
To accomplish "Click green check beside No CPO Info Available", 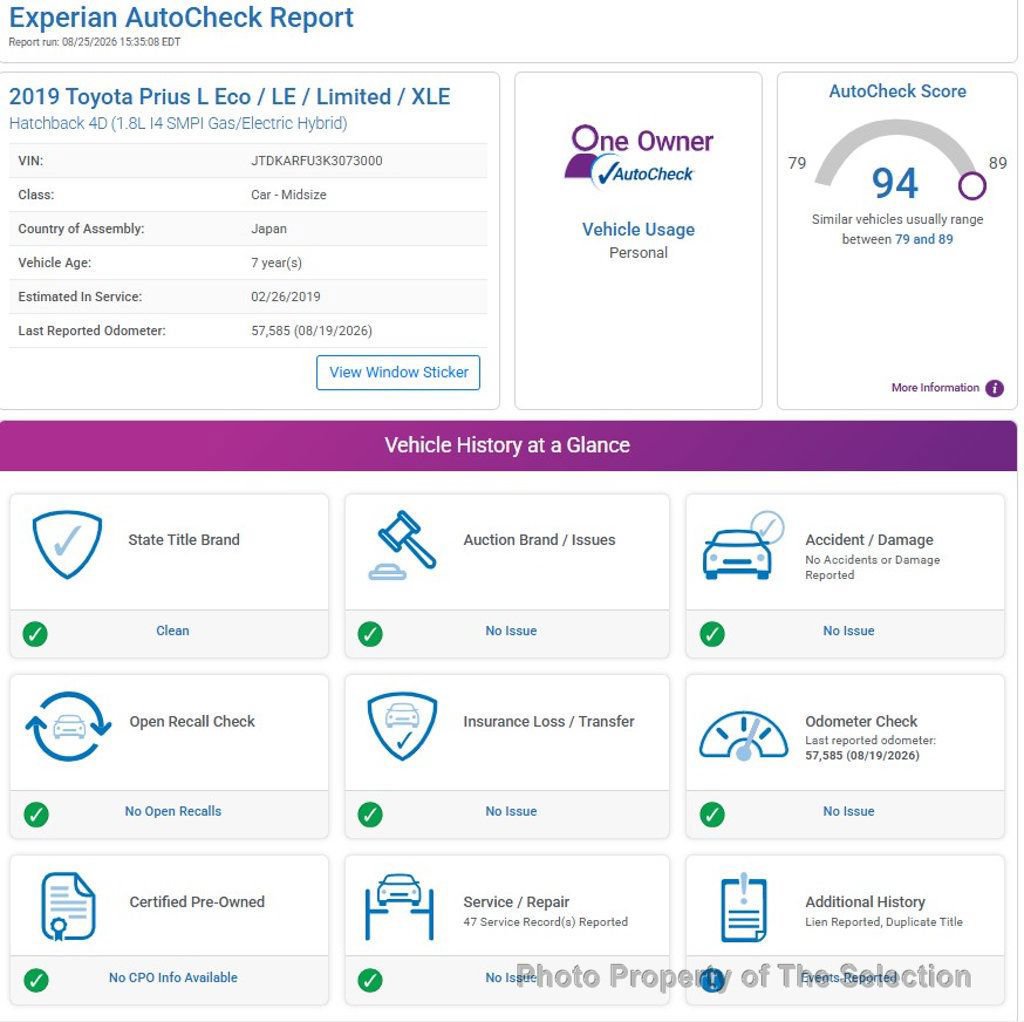I will point(36,980).
